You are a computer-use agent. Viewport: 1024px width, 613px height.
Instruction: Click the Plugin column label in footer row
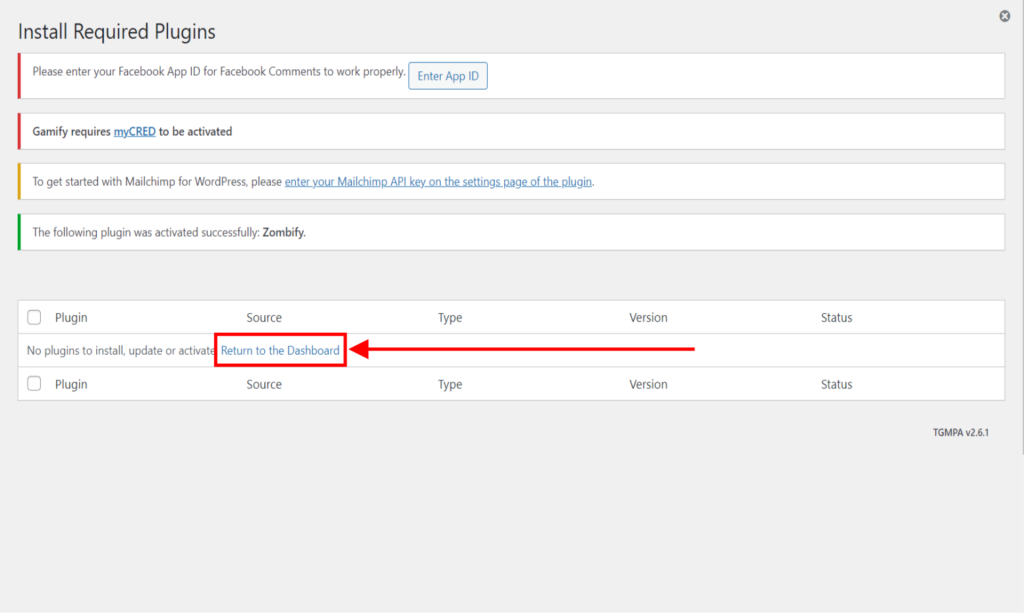pos(71,384)
